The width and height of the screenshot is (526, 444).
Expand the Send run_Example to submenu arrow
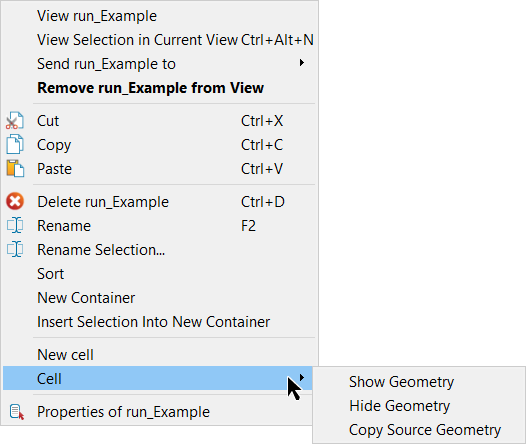point(302,63)
